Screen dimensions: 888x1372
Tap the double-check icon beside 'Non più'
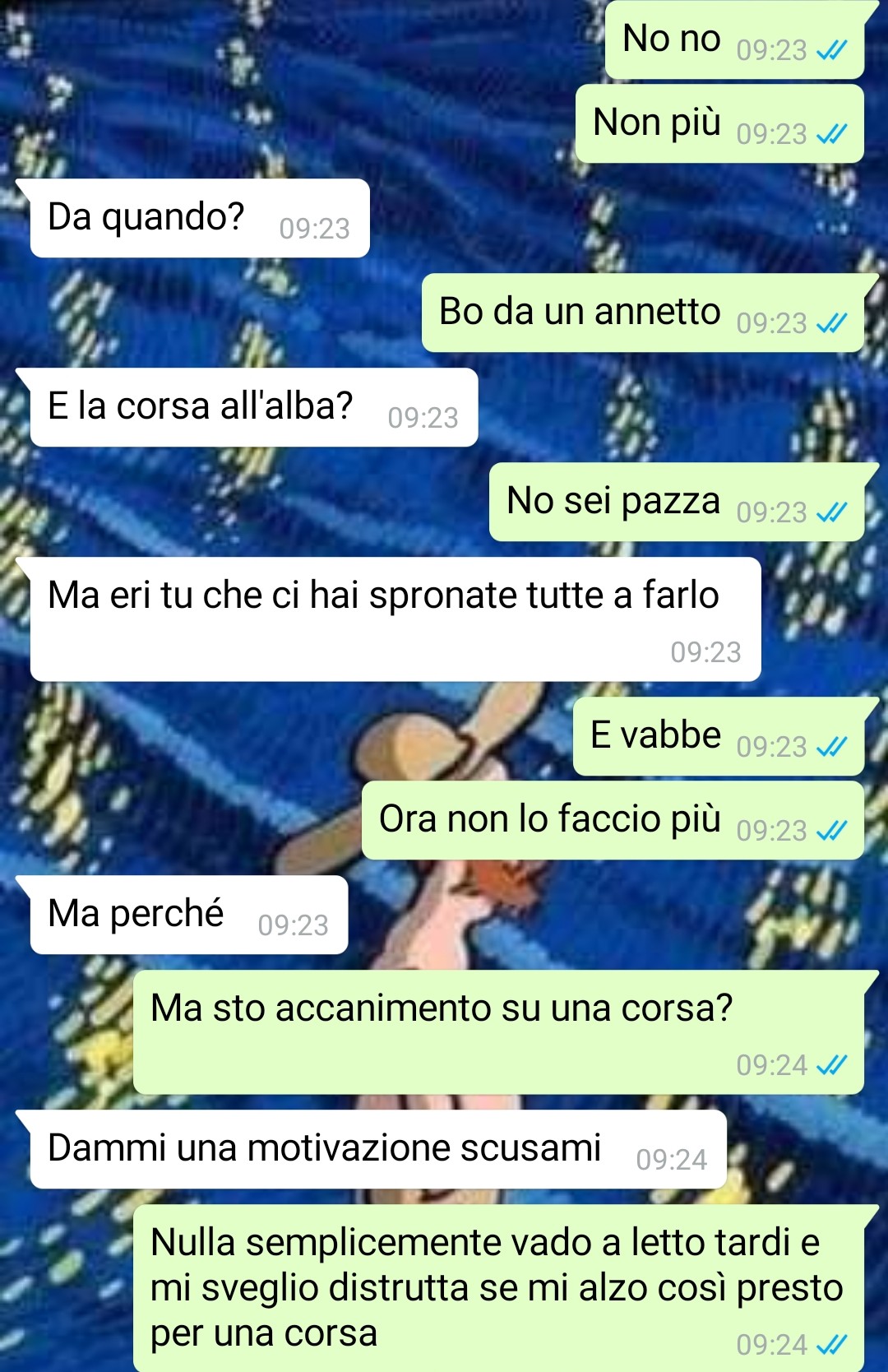pos(831,134)
